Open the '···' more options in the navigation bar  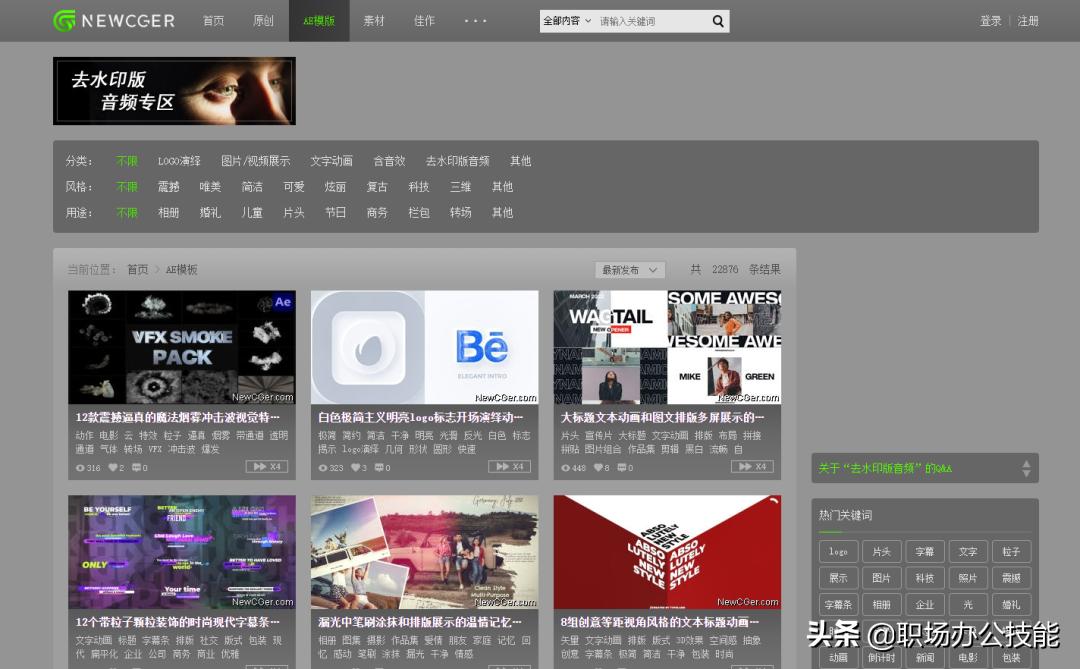475,20
